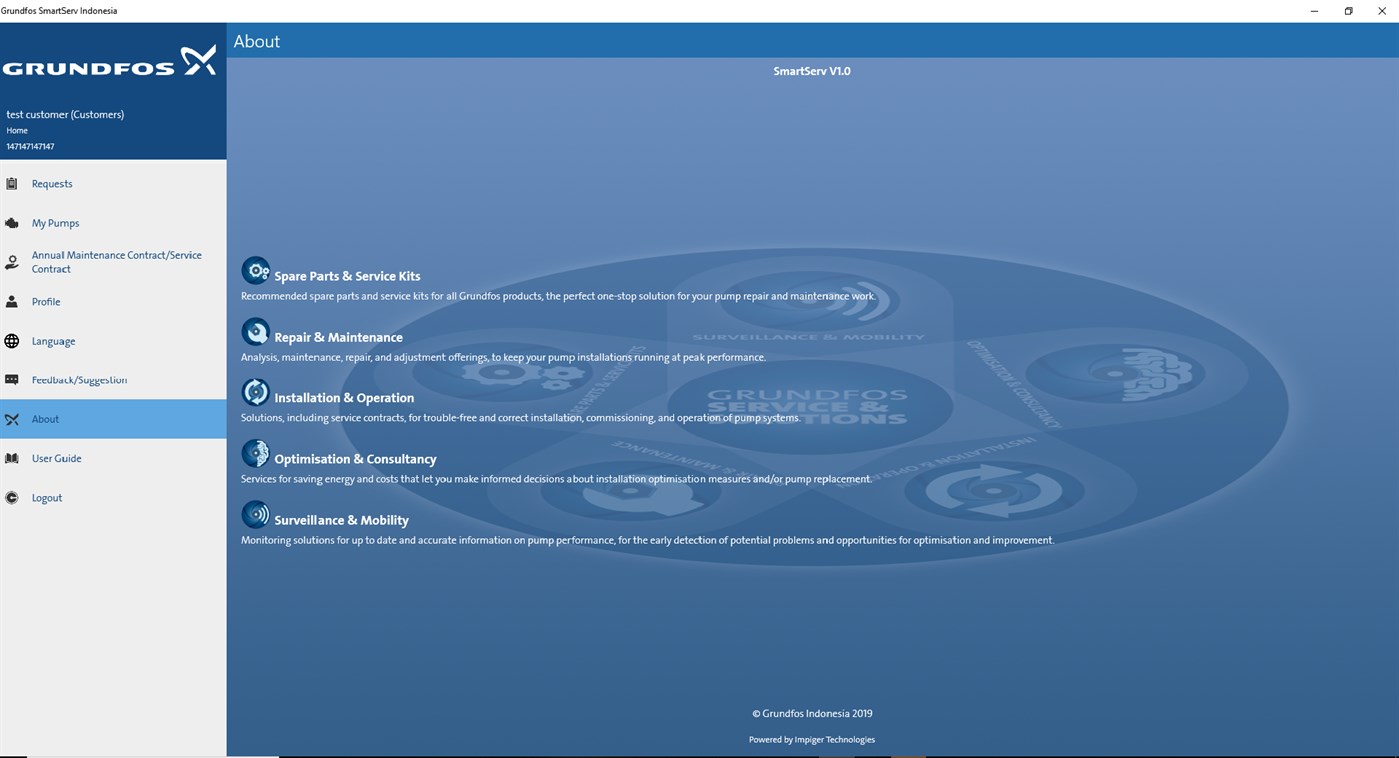Open the User Guide book icon
Viewport: 1399px width, 758px height.
click(x=11, y=457)
